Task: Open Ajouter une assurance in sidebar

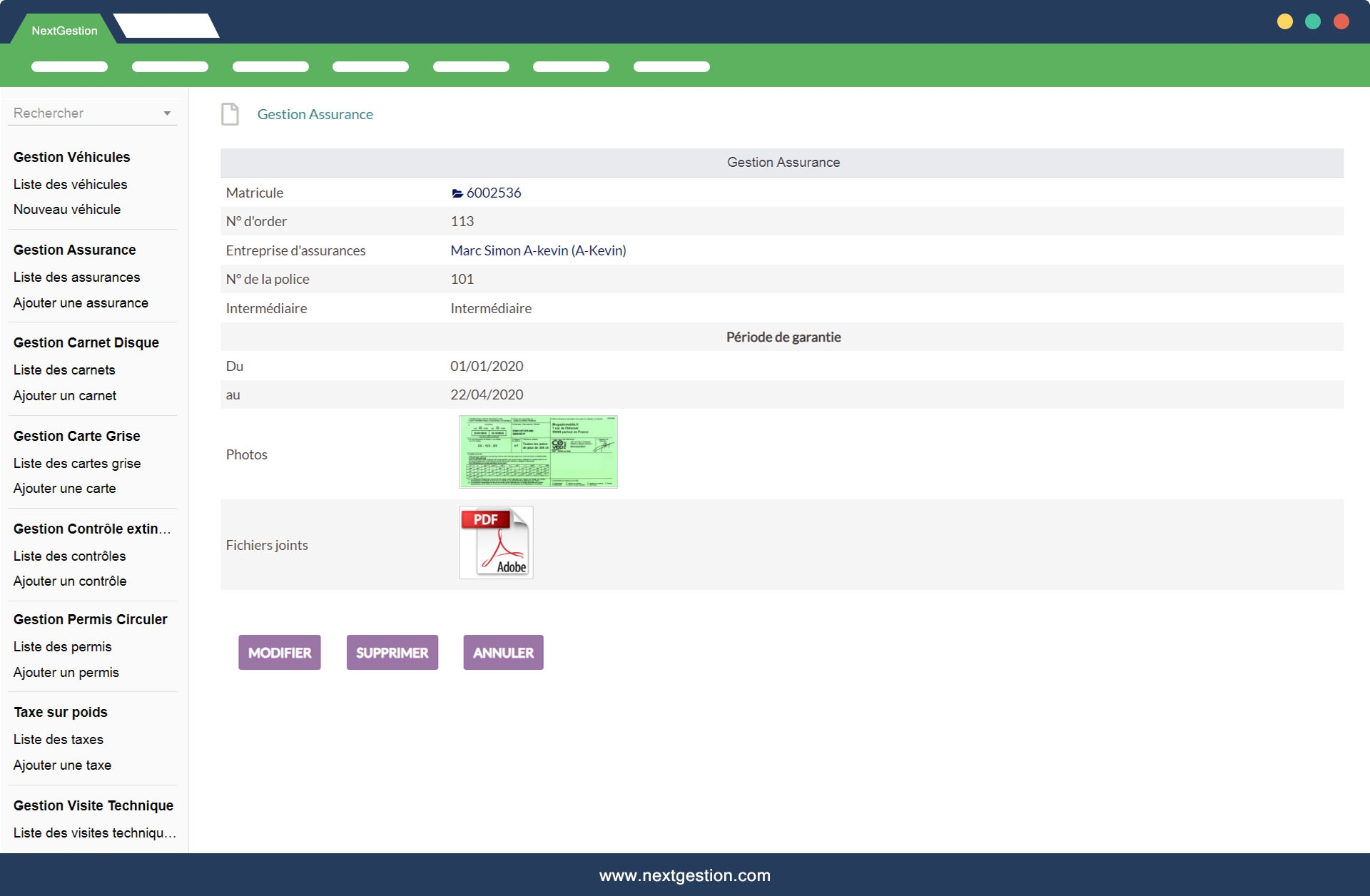Action: tap(81, 302)
